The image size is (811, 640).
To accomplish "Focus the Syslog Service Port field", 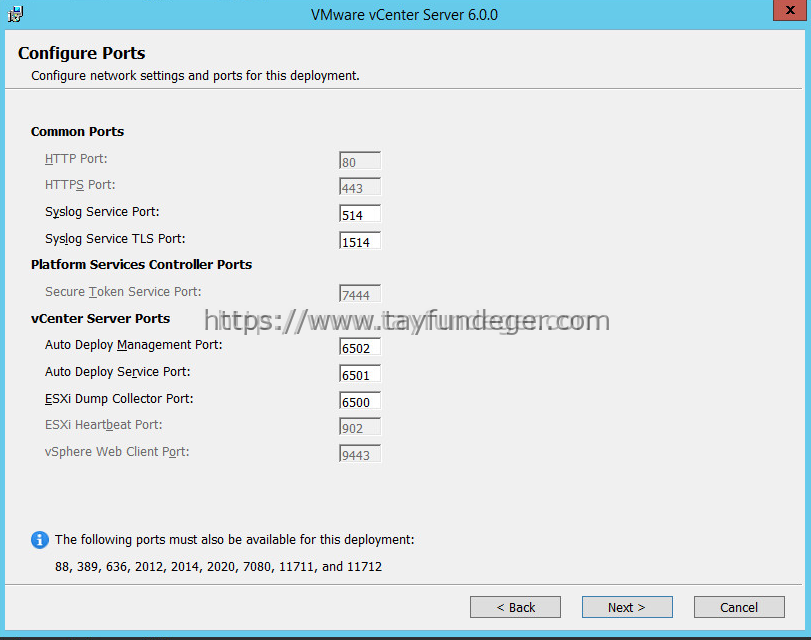I will 360,214.
